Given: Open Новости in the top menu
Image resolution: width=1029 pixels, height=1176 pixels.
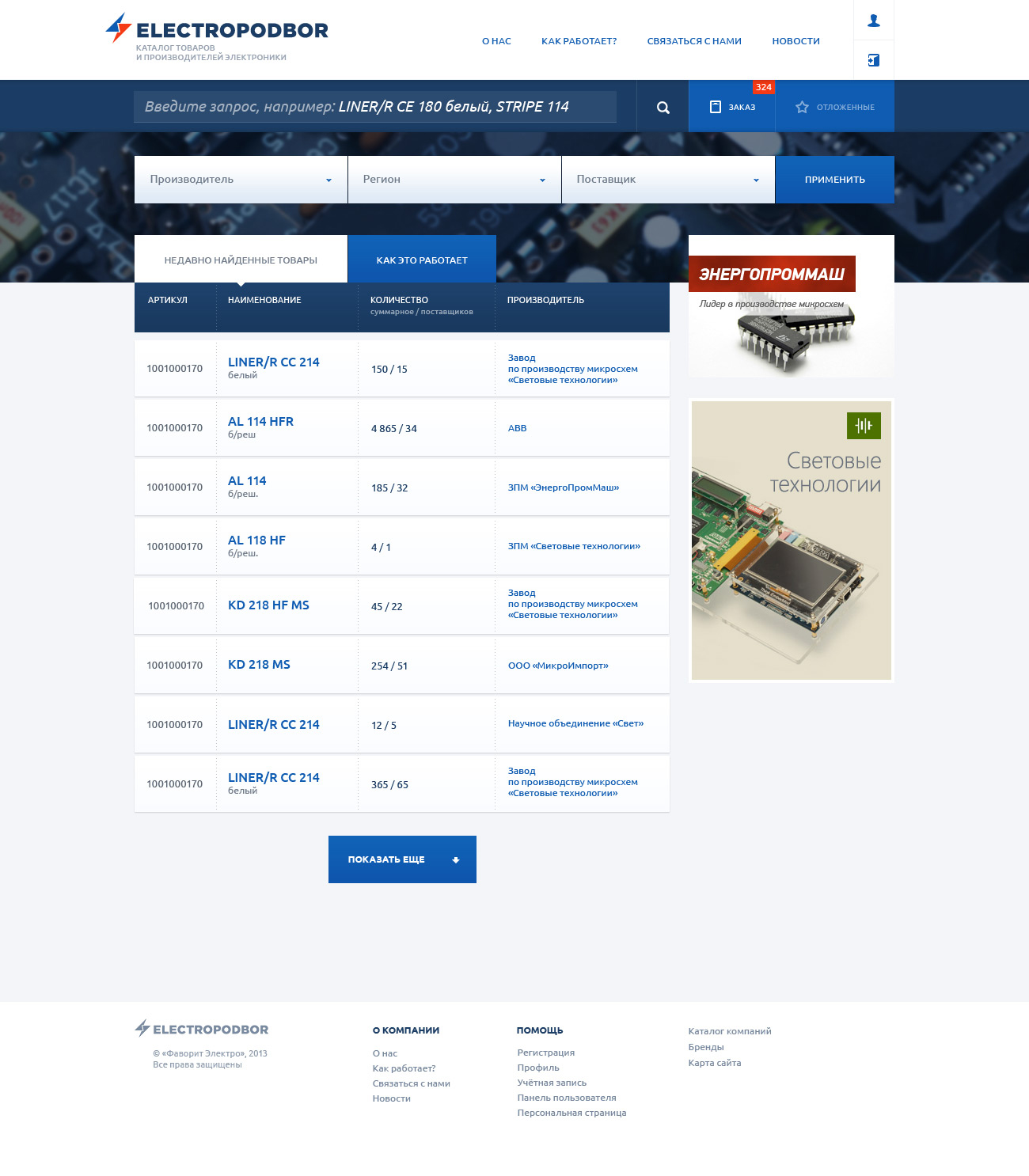Looking at the screenshot, I should click(x=795, y=41).
